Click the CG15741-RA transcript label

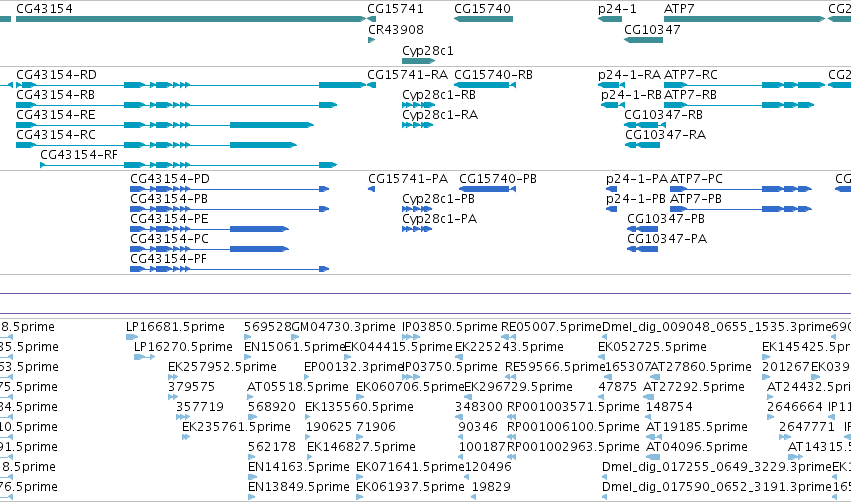408,75
